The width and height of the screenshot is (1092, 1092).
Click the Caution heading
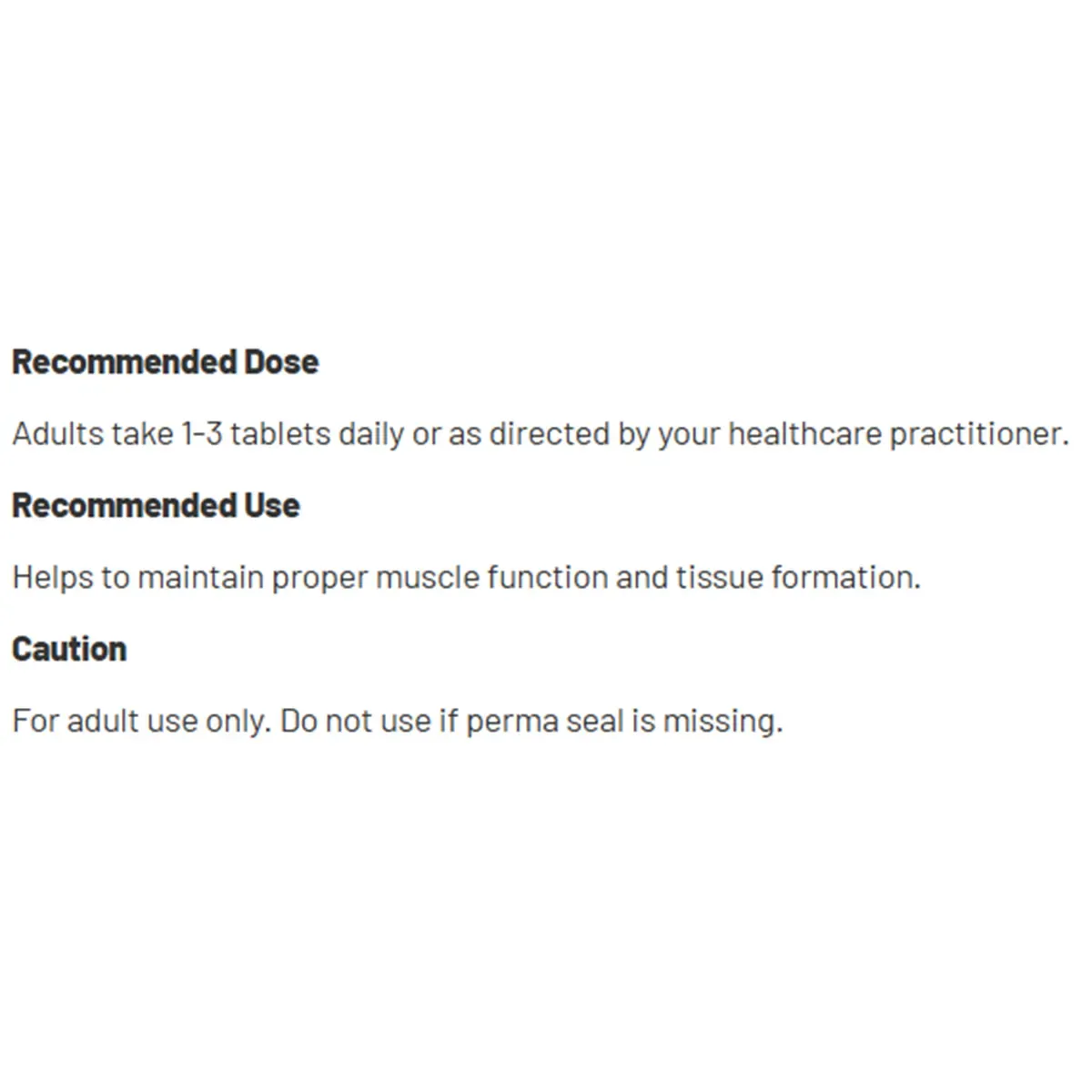click(x=69, y=650)
